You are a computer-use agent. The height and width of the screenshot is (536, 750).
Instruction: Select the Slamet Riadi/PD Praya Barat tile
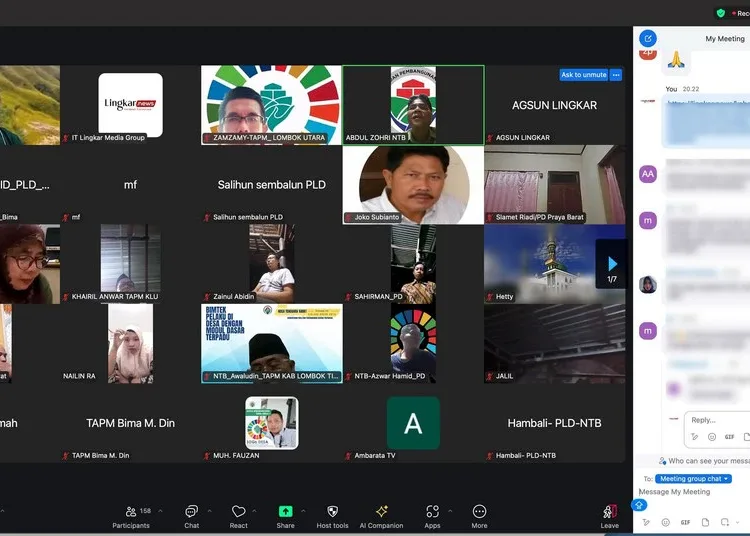point(555,185)
